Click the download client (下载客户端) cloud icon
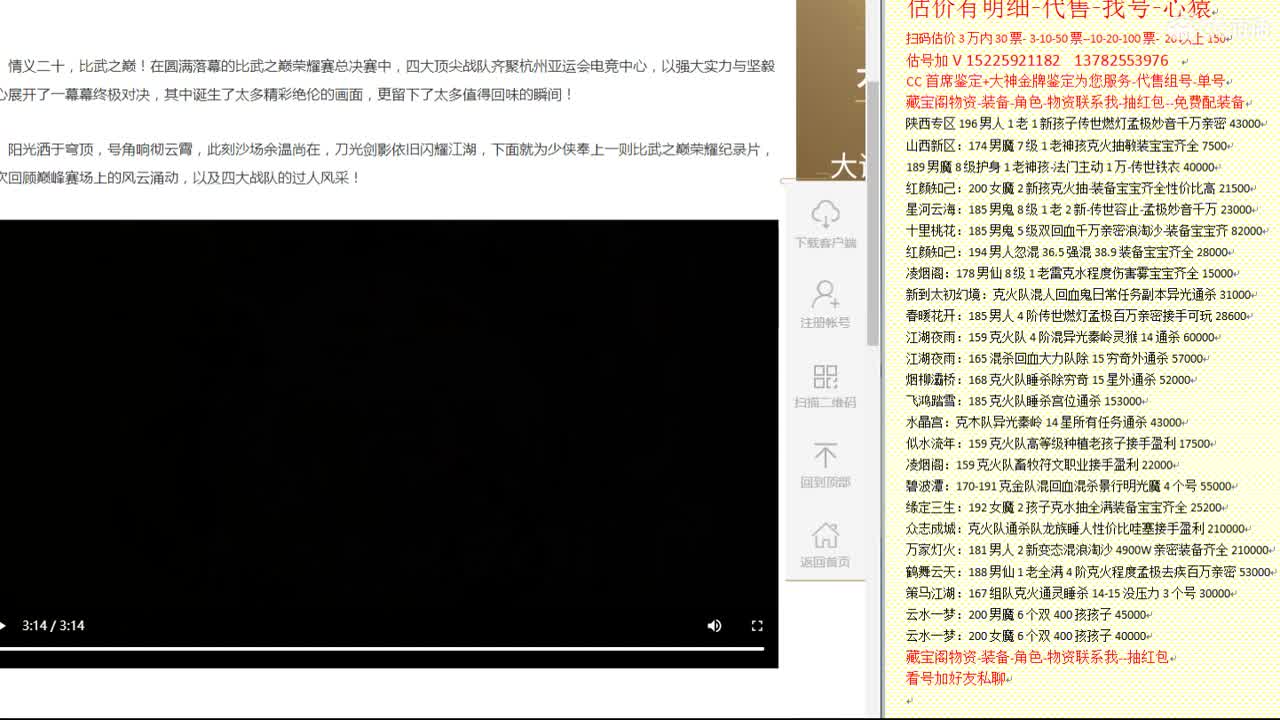Screen dimensions: 1280x720 tap(825, 213)
